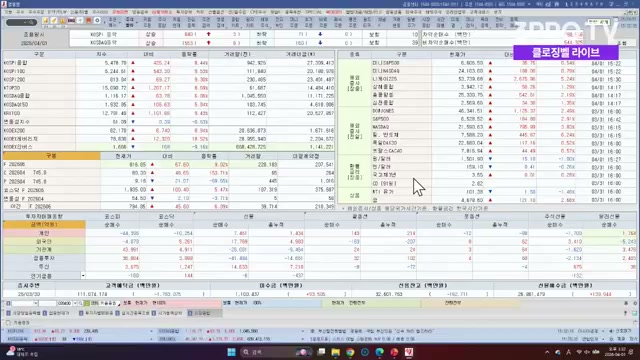Screen dimensions: 640x360
Task: Select the KOSPI100 index row
Action: tap(169, 71)
